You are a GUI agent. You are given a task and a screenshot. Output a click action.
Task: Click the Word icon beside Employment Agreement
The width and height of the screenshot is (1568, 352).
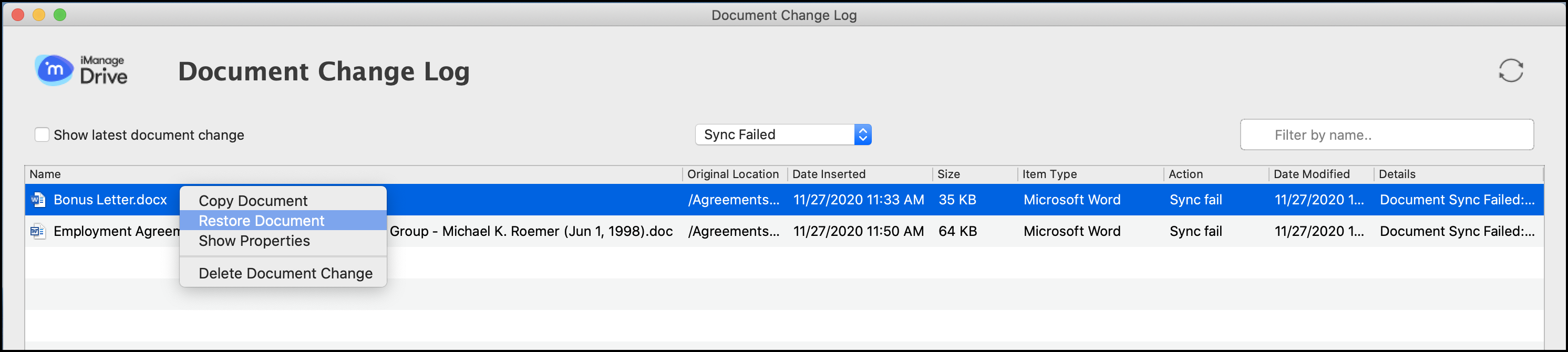[38, 231]
